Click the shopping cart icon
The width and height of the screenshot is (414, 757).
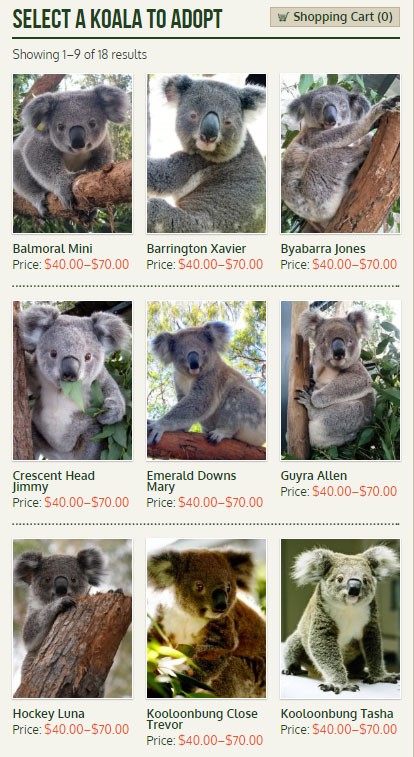pos(283,17)
